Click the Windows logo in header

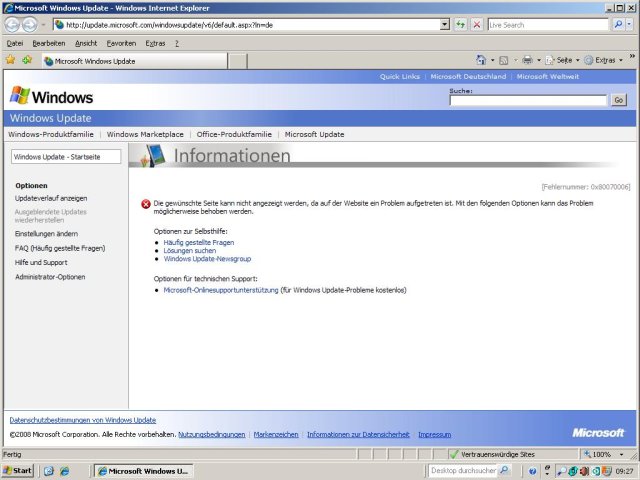pos(51,96)
